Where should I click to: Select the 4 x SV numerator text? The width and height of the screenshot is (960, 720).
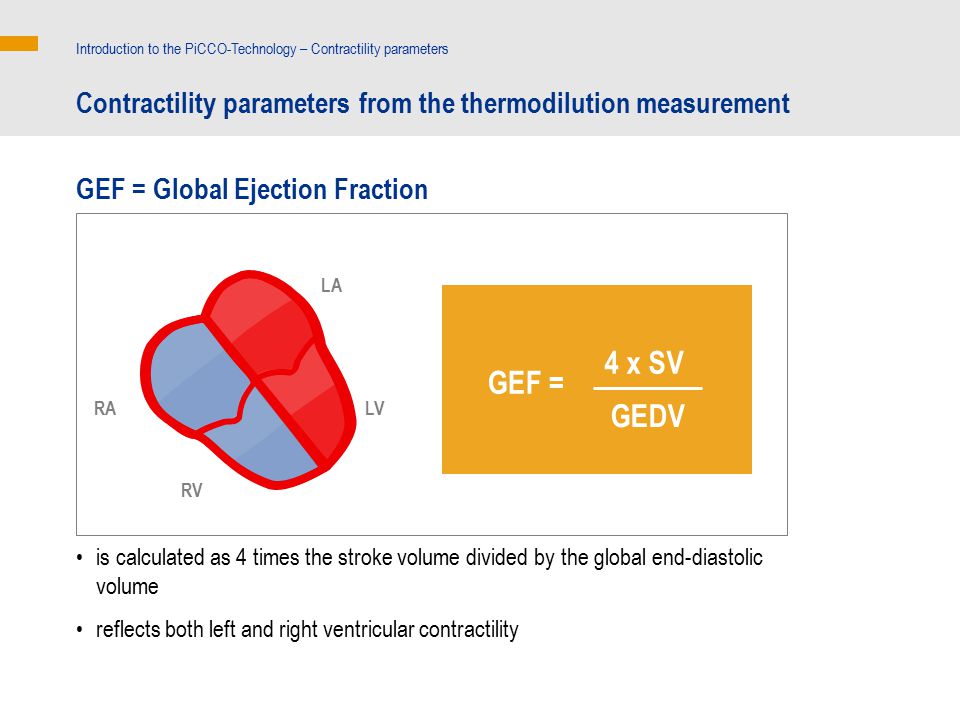(644, 363)
